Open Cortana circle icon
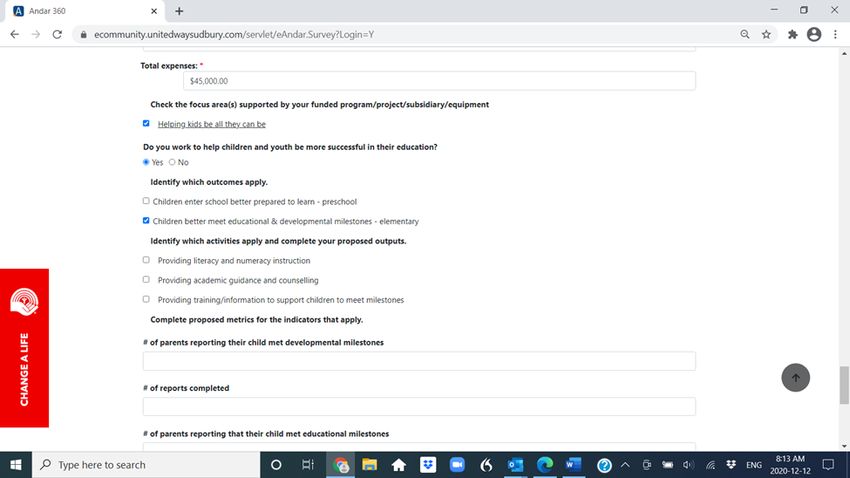Screen dimensions: 850x478 [276, 464]
